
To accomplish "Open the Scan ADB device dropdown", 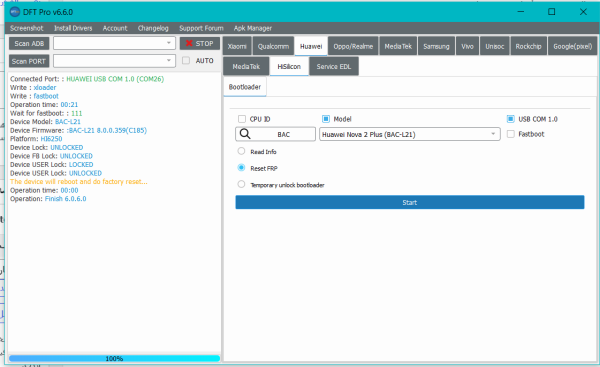I will pos(114,43).
